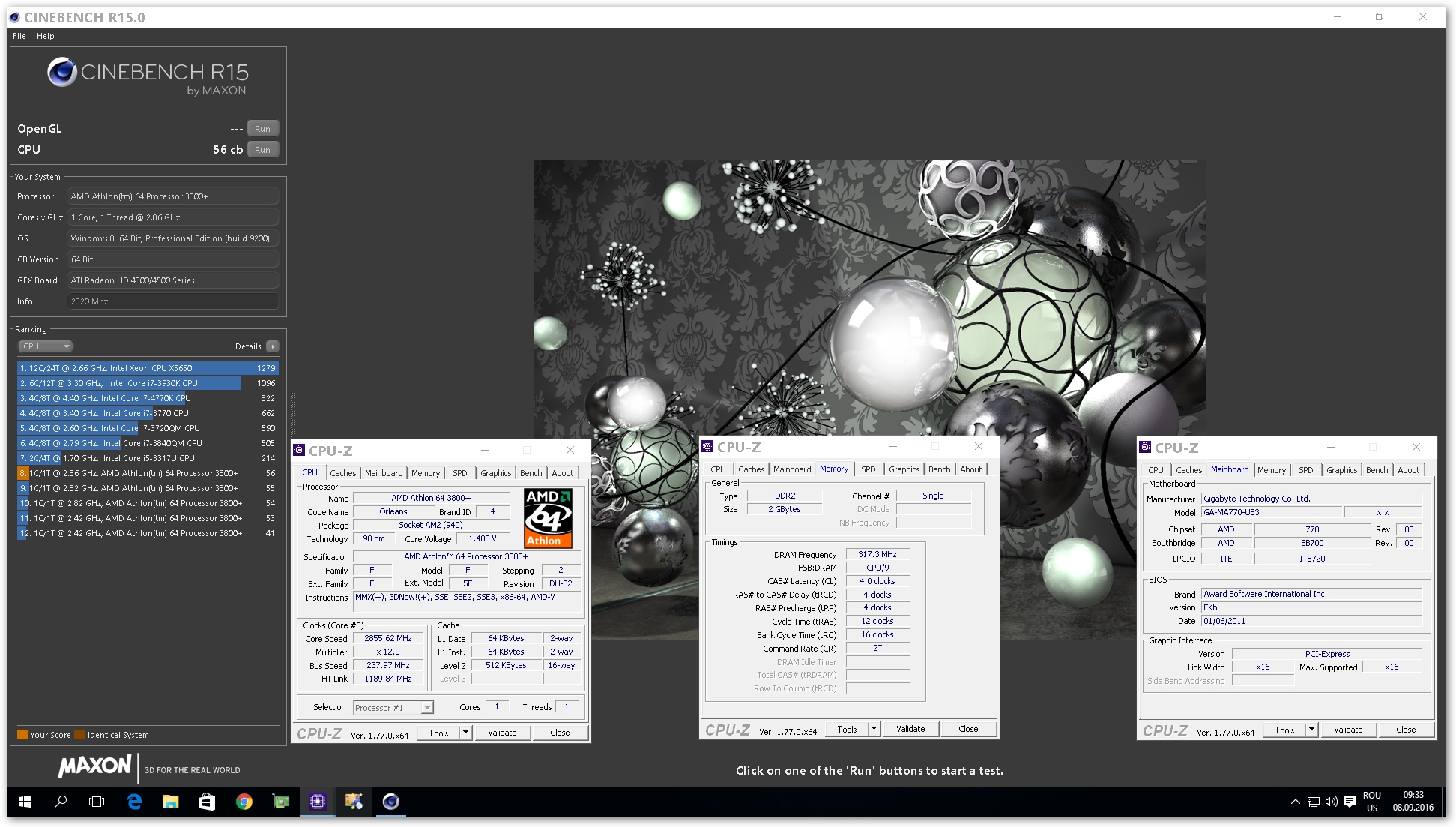Open Task View on taskbar
This screenshot has height=827, width=1456.
point(97,802)
